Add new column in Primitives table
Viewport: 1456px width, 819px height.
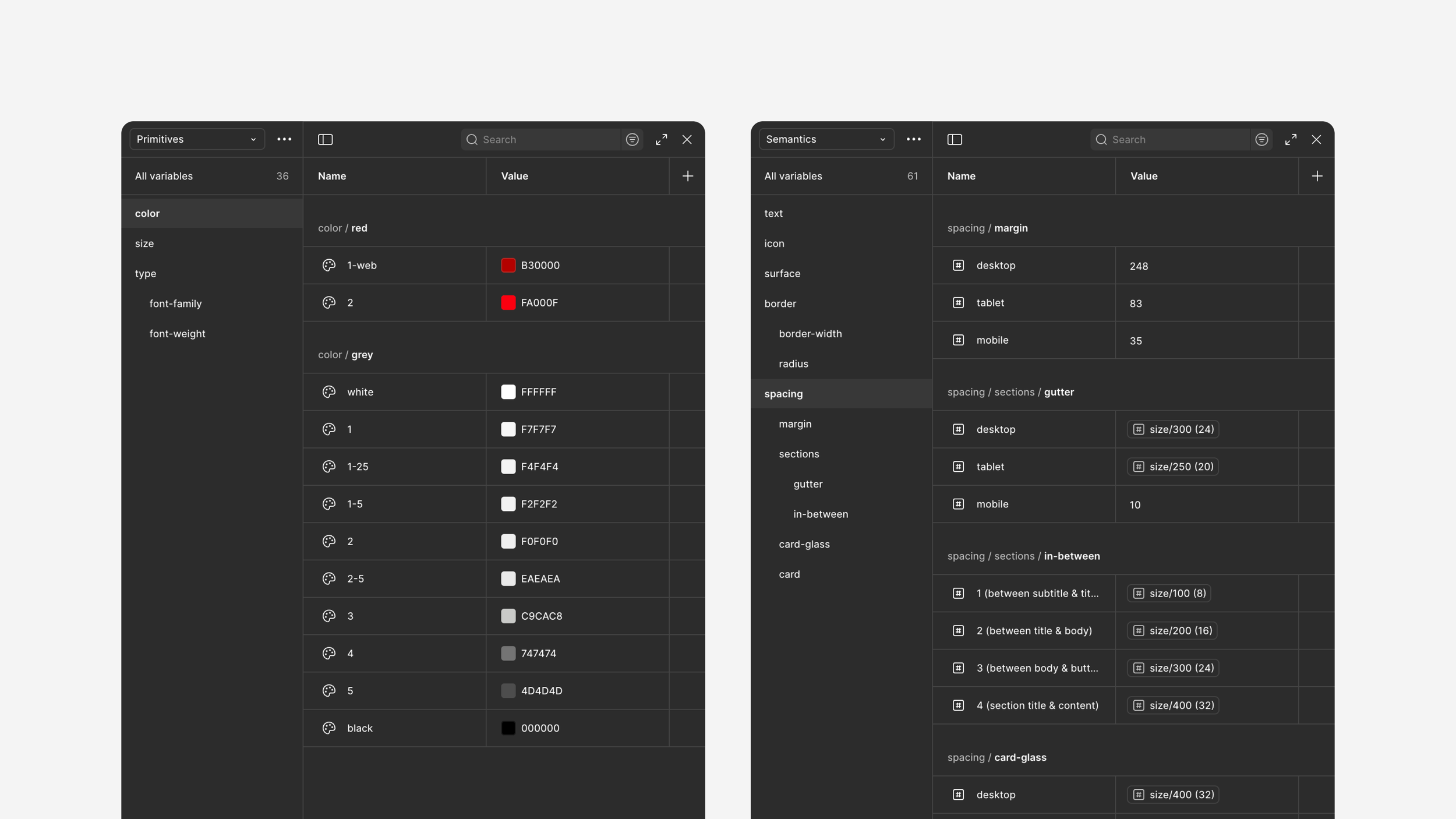[x=687, y=176]
